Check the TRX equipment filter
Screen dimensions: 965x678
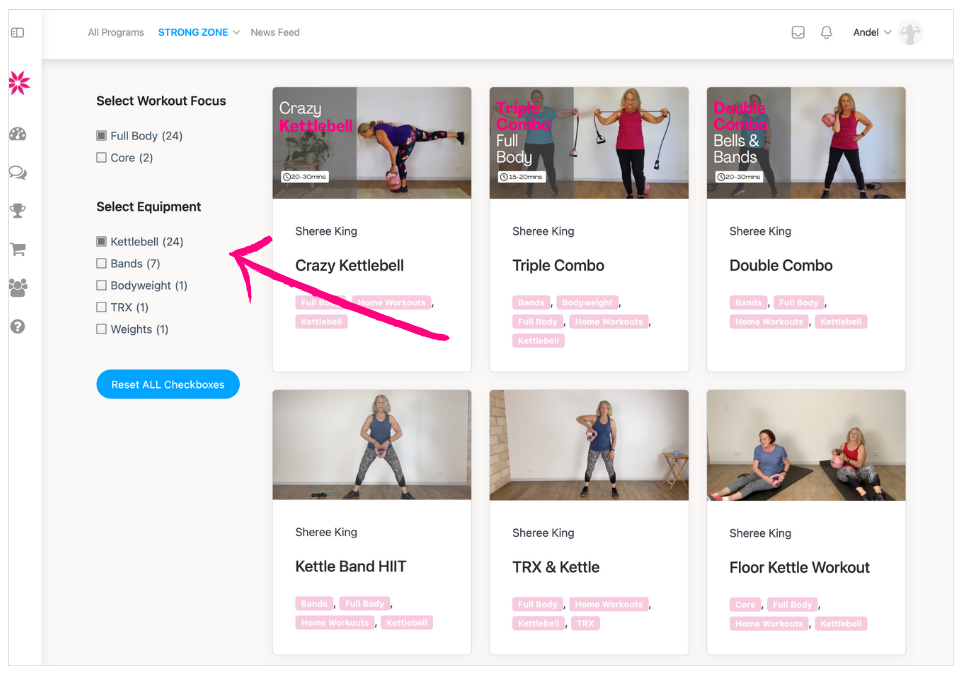pyautogui.click(x=101, y=308)
